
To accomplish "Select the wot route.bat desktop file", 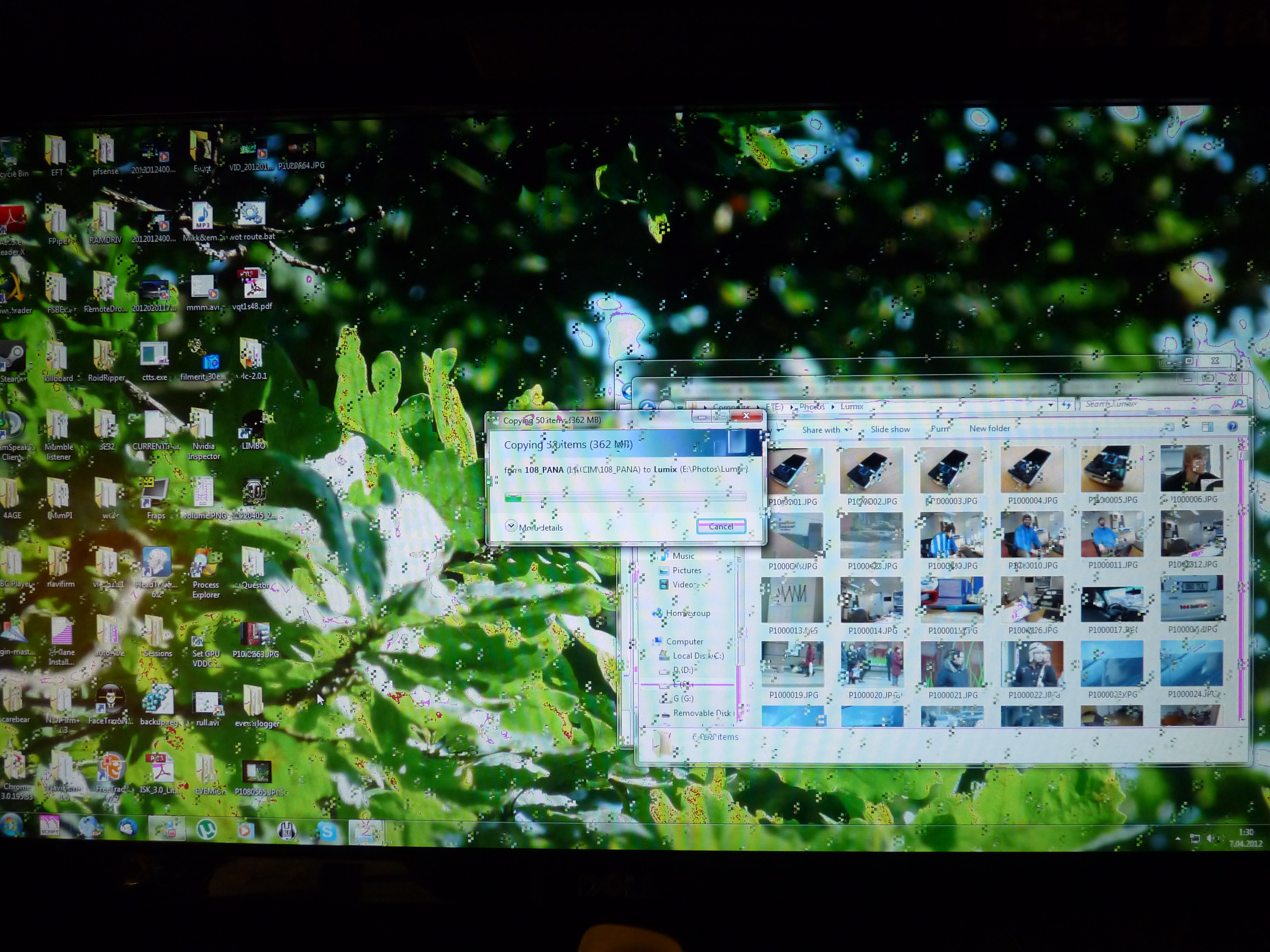I will coord(251,221).
